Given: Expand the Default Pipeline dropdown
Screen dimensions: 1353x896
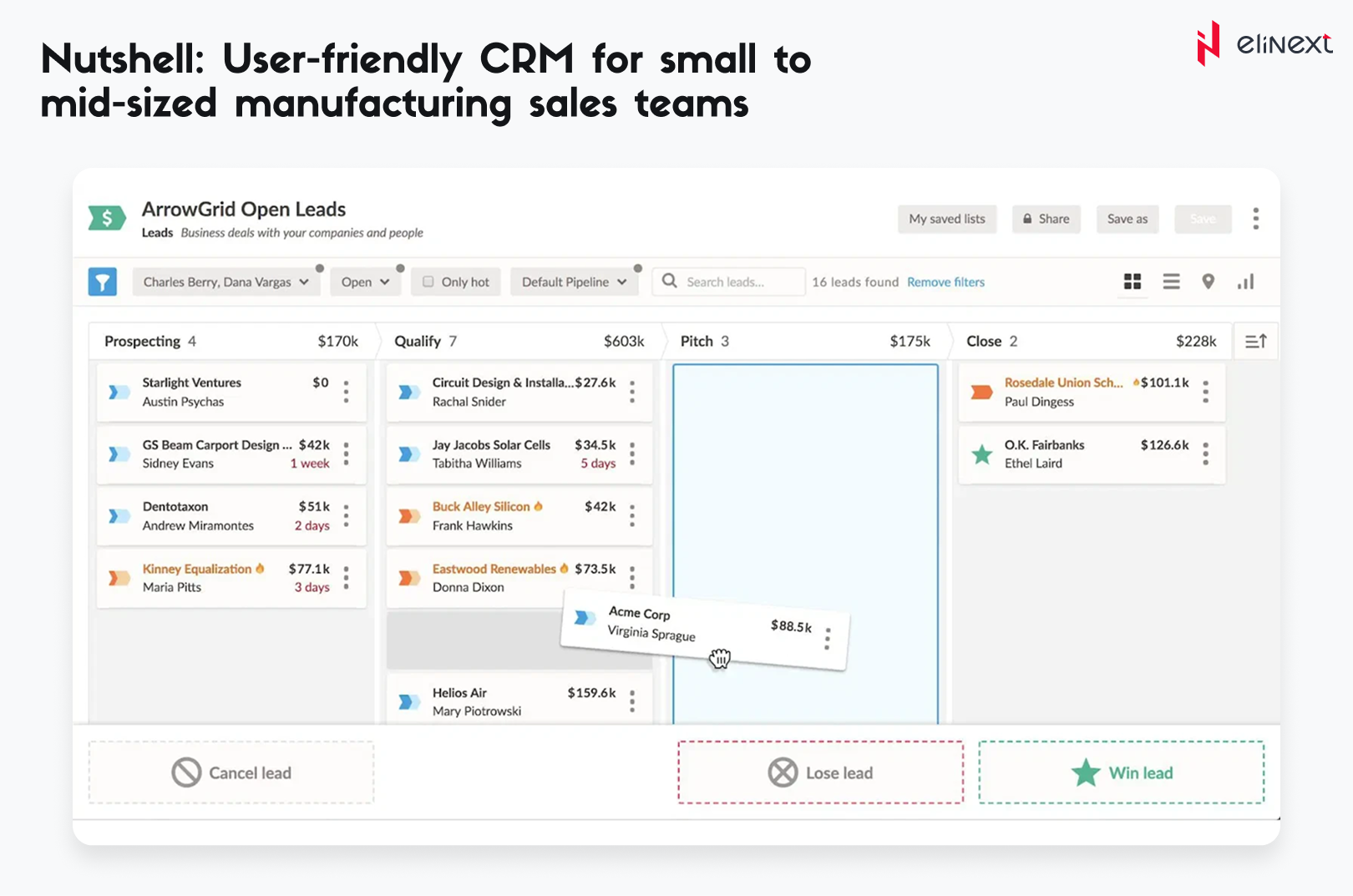Looking at the screenshot, I should tap(574, 282).
